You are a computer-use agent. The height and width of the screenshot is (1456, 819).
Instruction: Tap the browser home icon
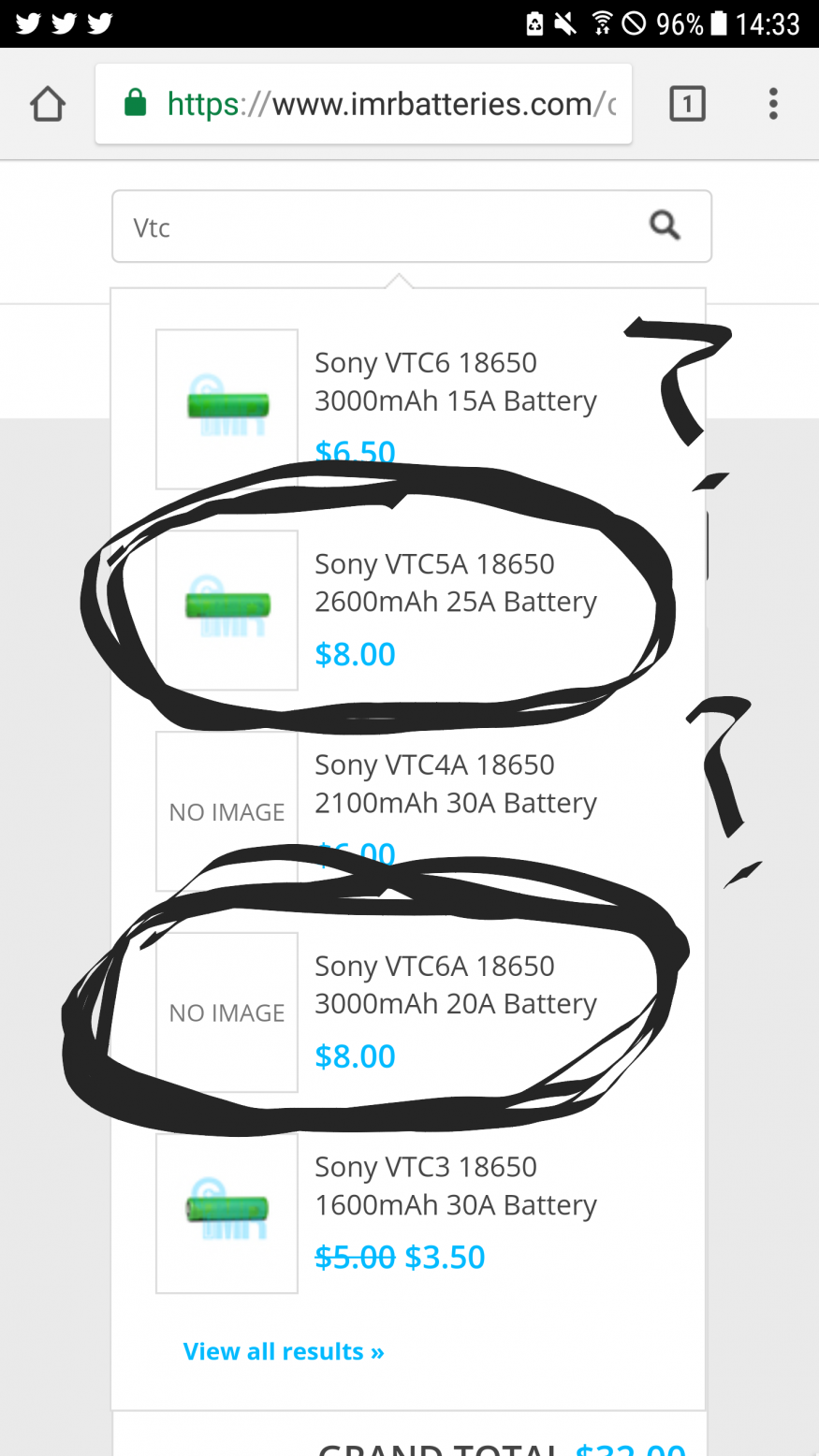[48, 104]
